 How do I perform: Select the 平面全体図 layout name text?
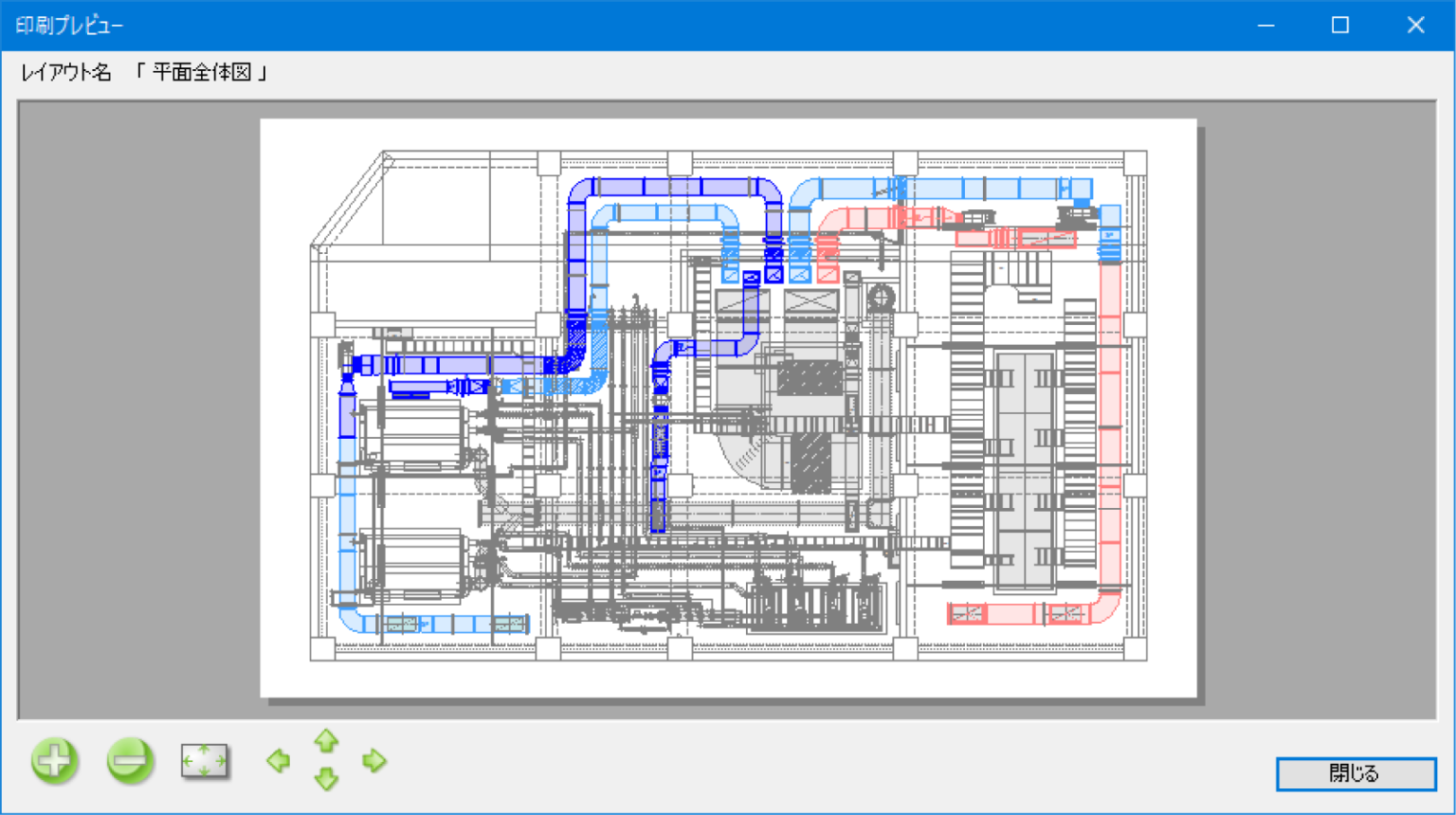(x=202, y=73)
